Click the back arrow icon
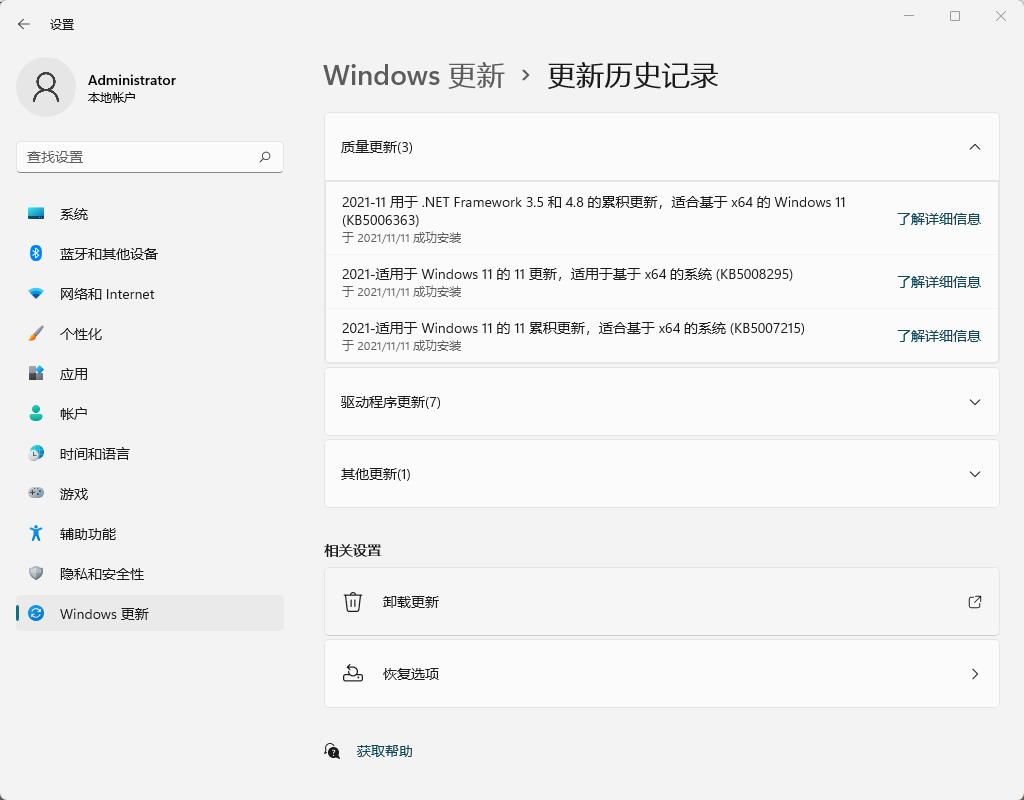1024x800 pixels. 24,24
